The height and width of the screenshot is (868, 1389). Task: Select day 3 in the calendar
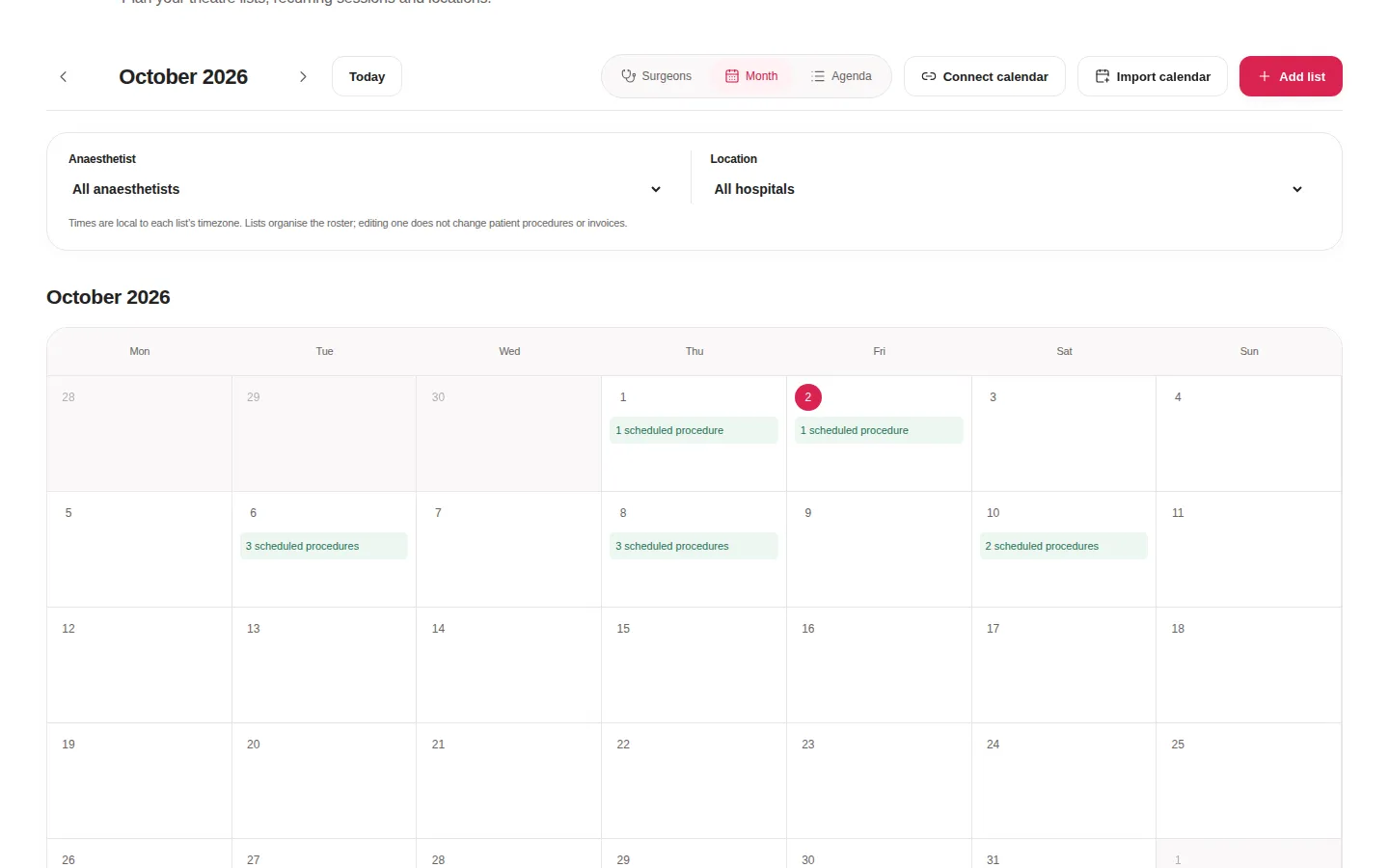(x=994, y=397)
